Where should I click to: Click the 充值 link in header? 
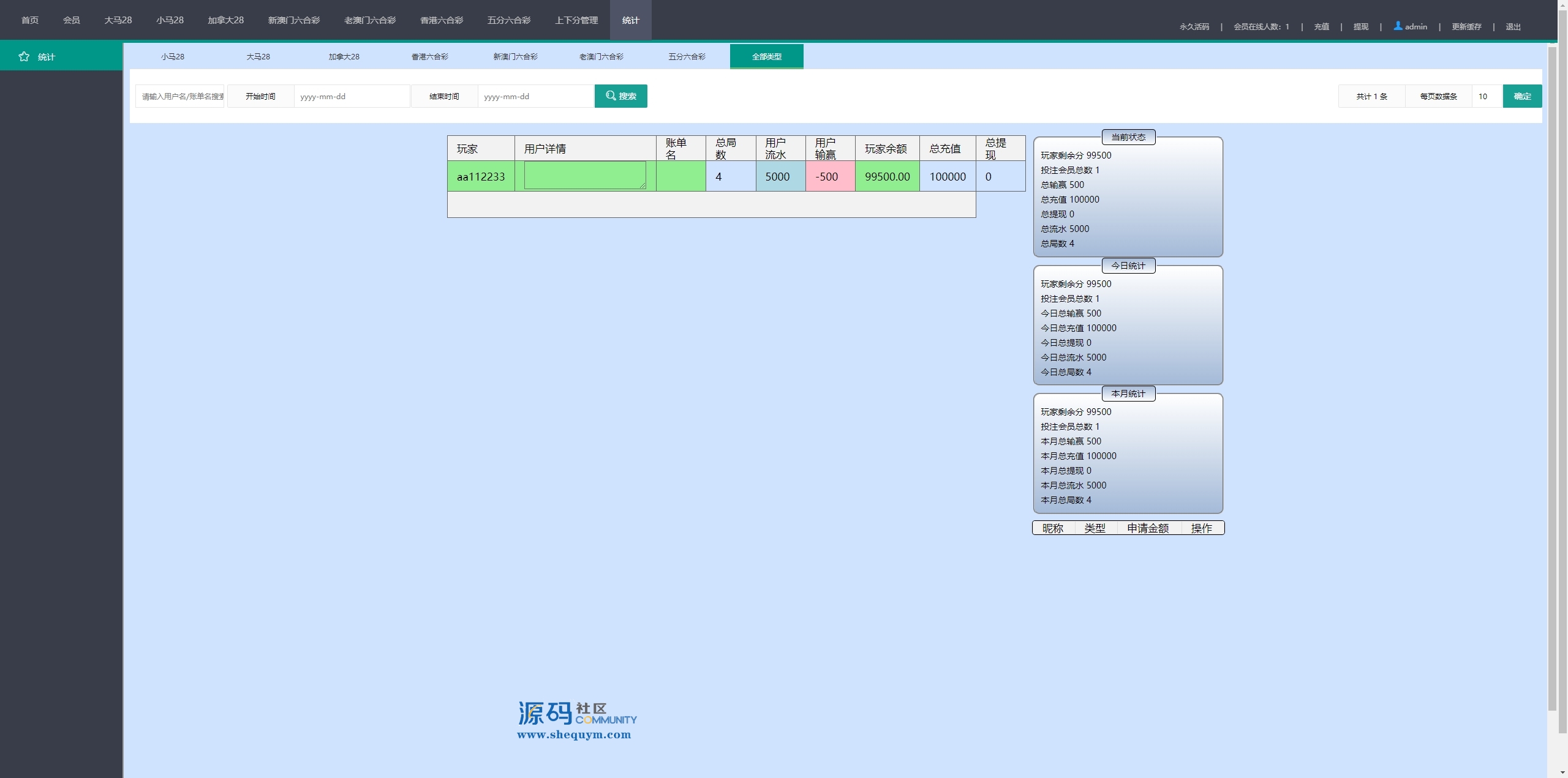[x=1322, y=26]
